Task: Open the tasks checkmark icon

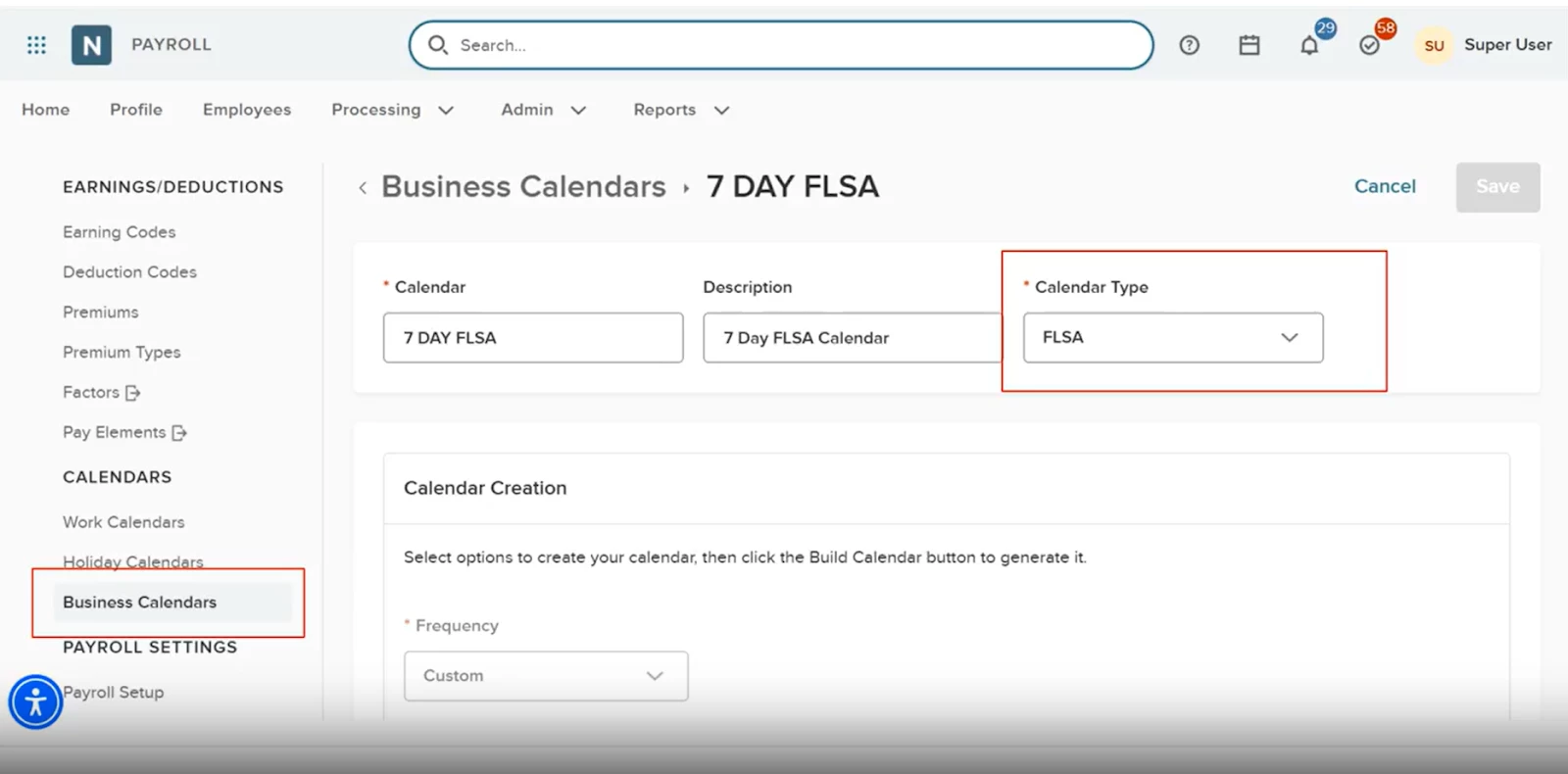Action: (1369, 45)
